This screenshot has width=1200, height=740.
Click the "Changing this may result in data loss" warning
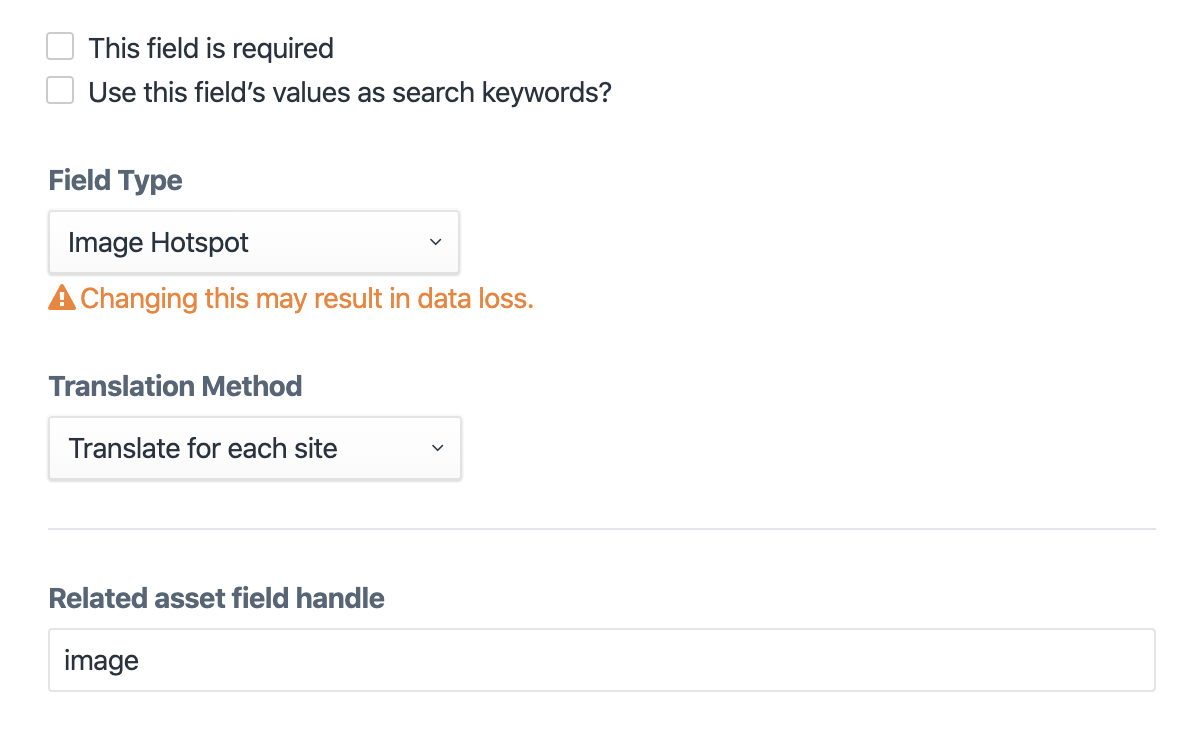click(306, 298)
